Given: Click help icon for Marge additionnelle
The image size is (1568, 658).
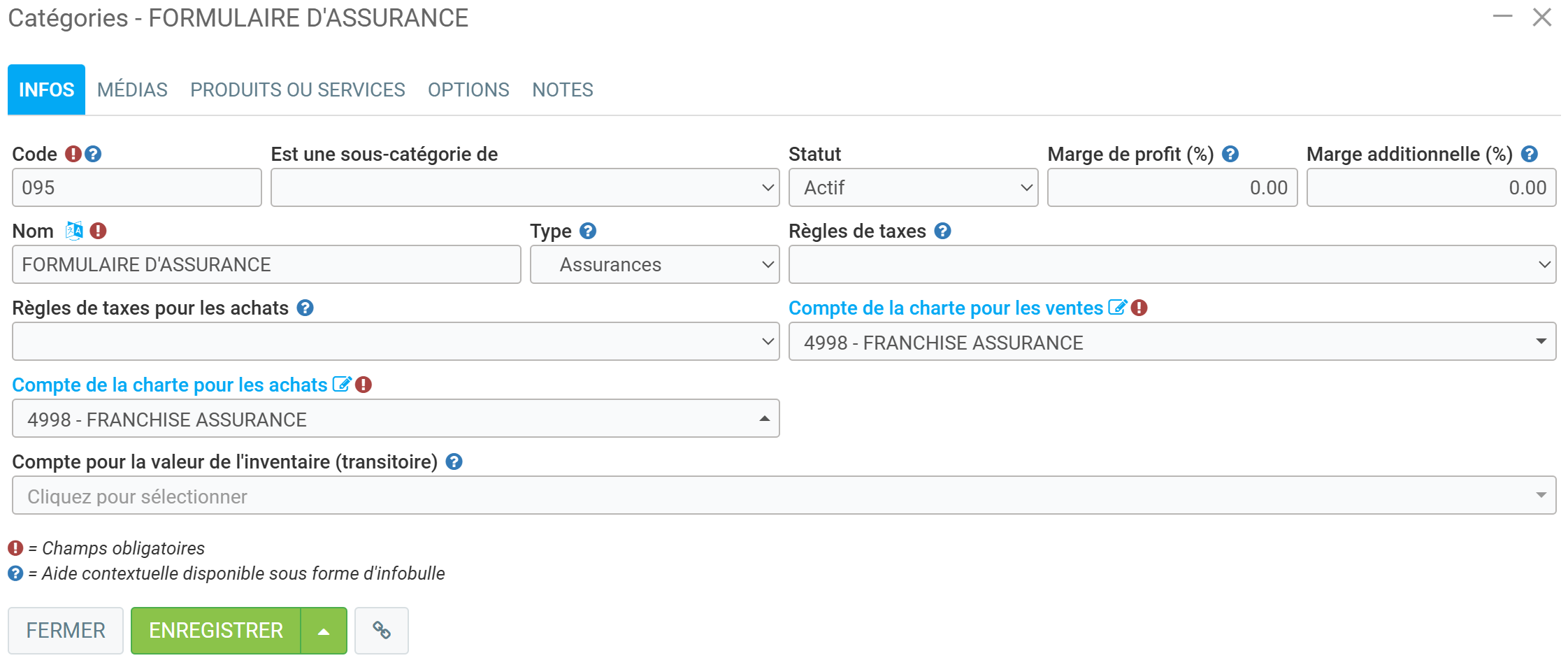Looking at the screenshot, I should point(1529,154).
